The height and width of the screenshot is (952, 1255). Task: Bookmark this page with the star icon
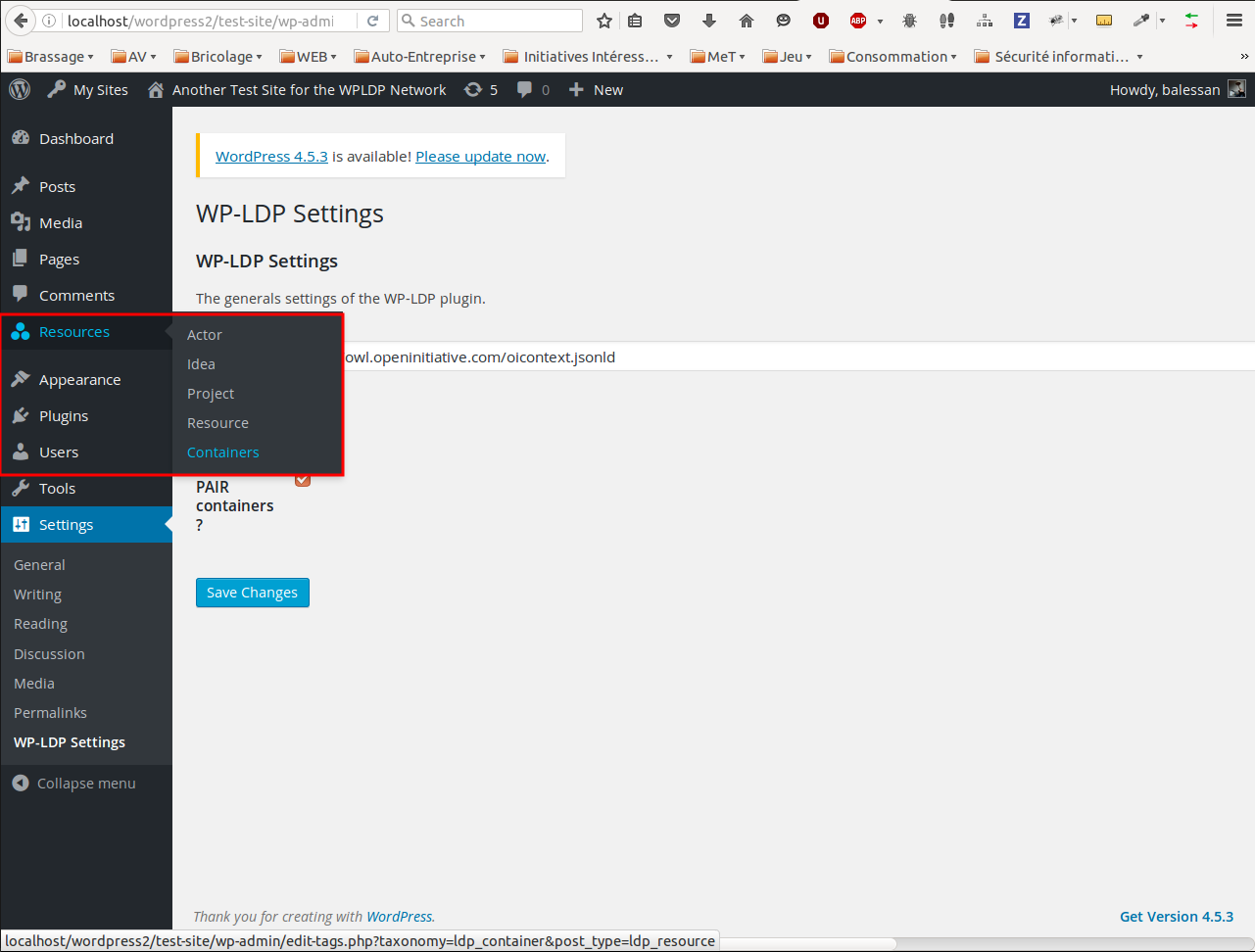[x=604, y=21]
